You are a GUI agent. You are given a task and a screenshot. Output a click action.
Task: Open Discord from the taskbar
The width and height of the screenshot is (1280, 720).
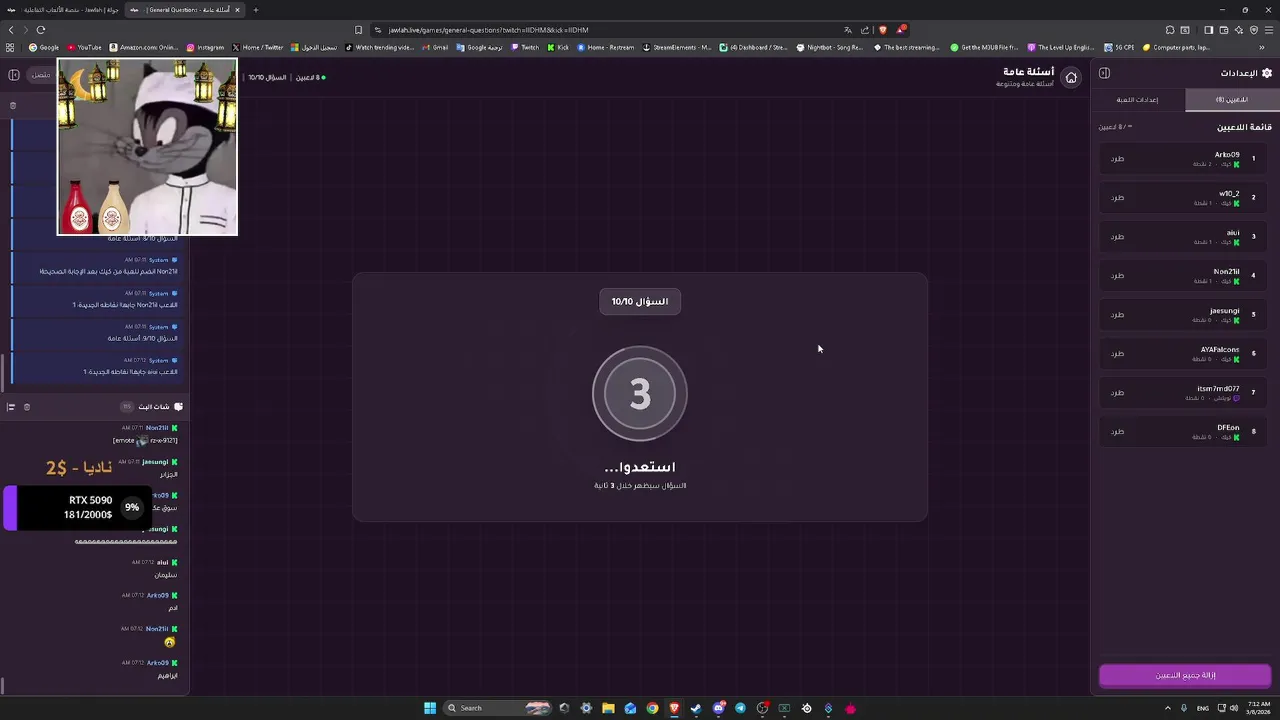point(718,708)
